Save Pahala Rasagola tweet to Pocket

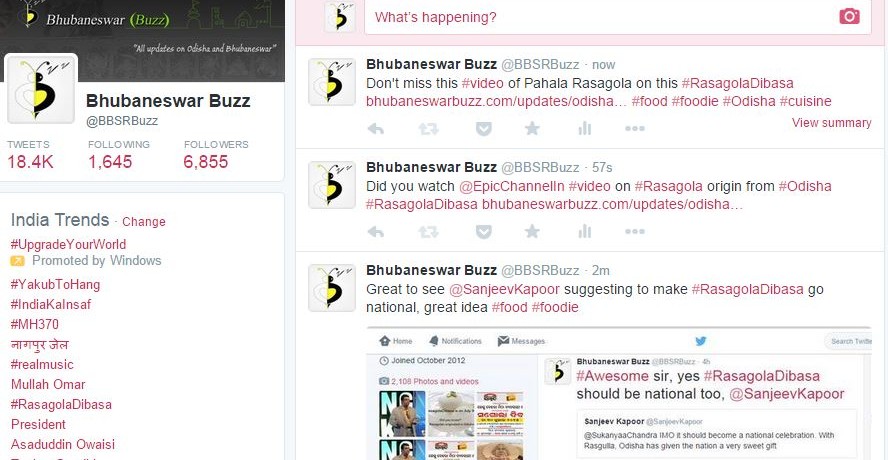point(483,129)
